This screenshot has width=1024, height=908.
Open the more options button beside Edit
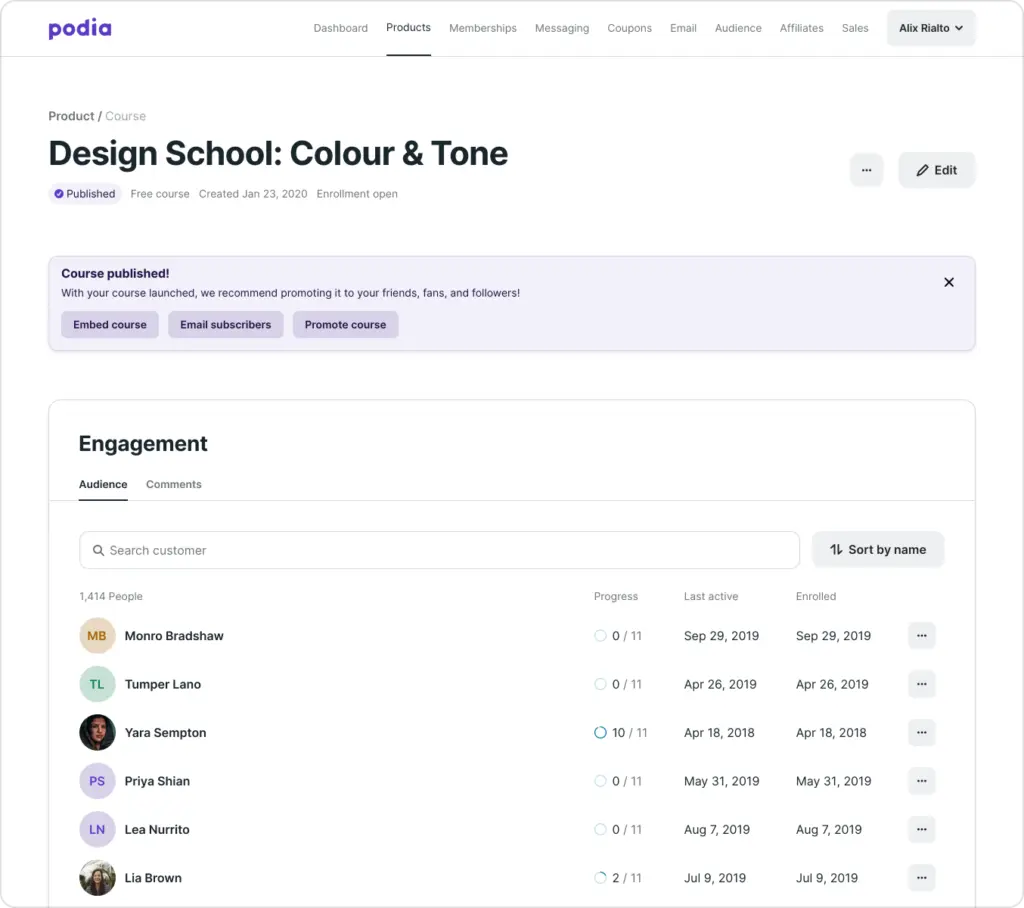point(866,170)
